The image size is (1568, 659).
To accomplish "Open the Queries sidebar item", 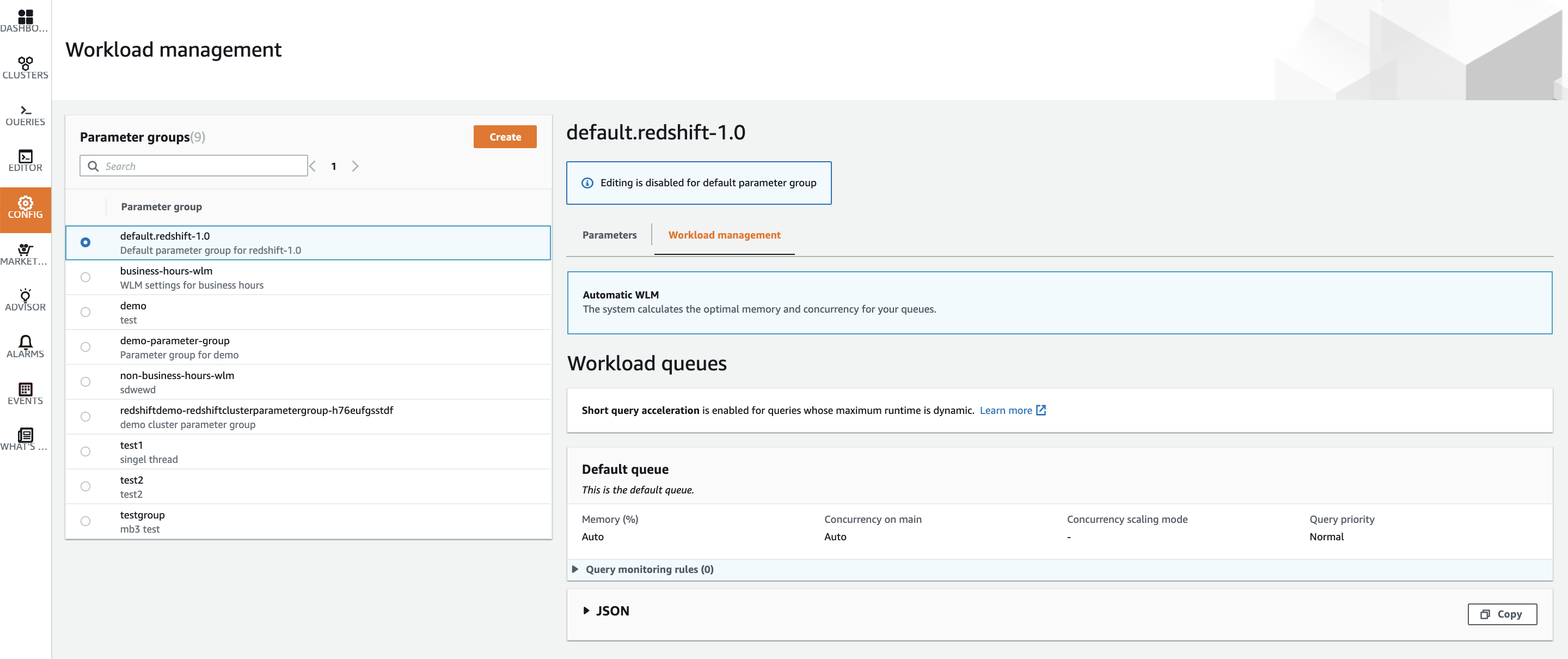I will tap(26, 114).
